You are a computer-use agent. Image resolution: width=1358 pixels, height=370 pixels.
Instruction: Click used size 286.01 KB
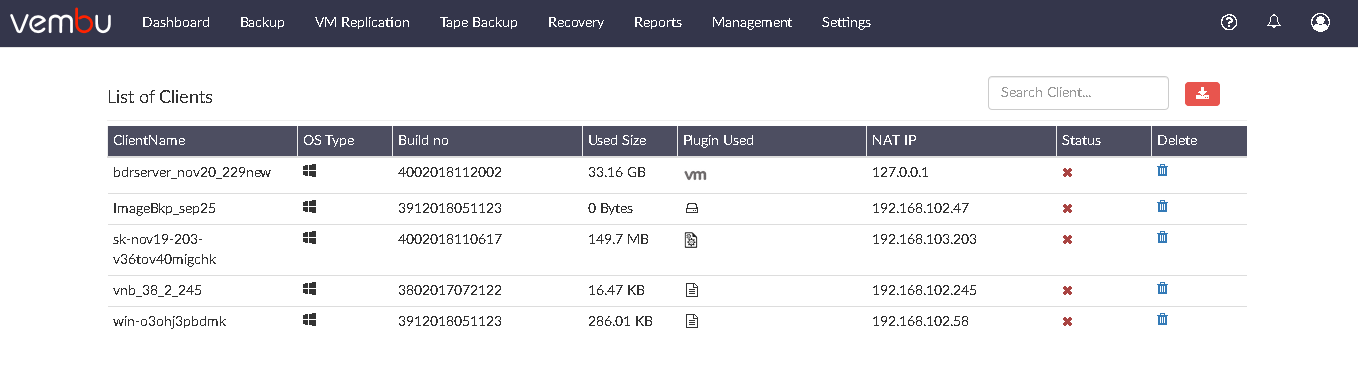[620, 321]
